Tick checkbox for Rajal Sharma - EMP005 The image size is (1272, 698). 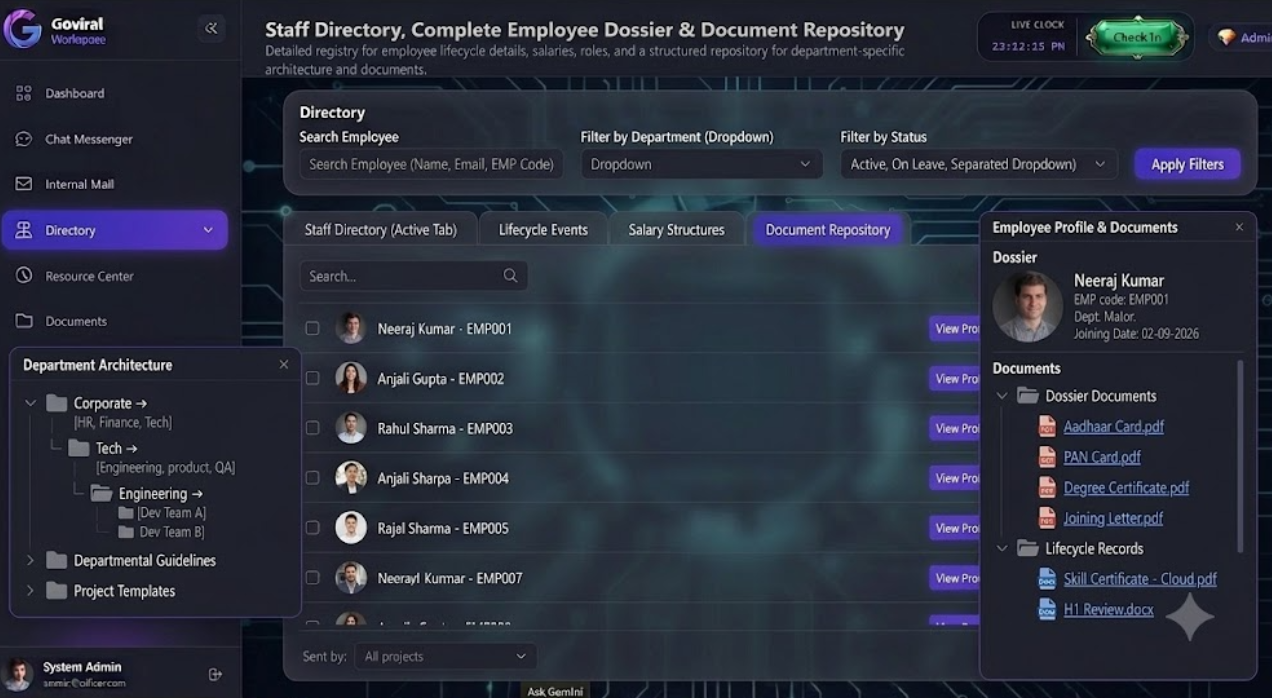313,527
